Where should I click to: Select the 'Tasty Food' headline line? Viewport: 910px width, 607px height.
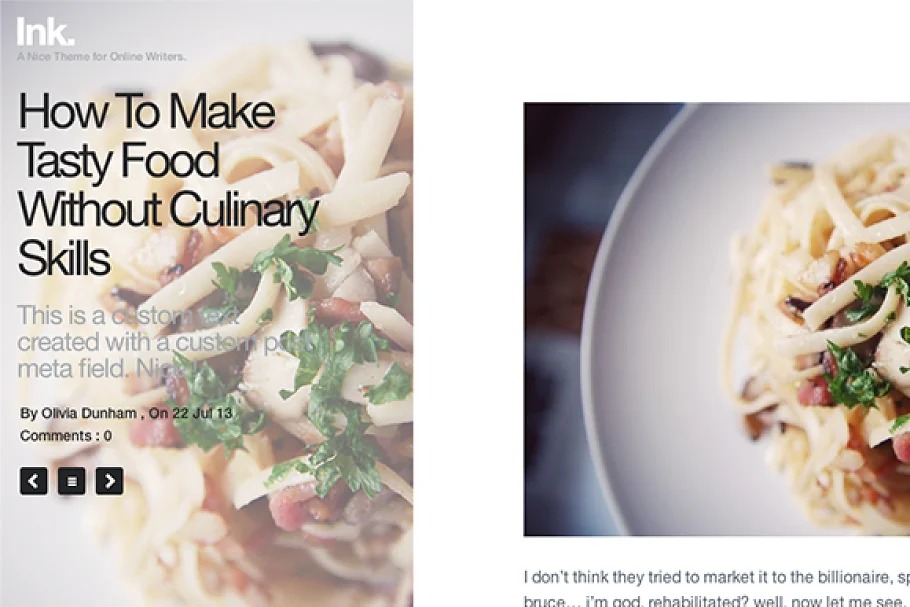pos(118,161)
